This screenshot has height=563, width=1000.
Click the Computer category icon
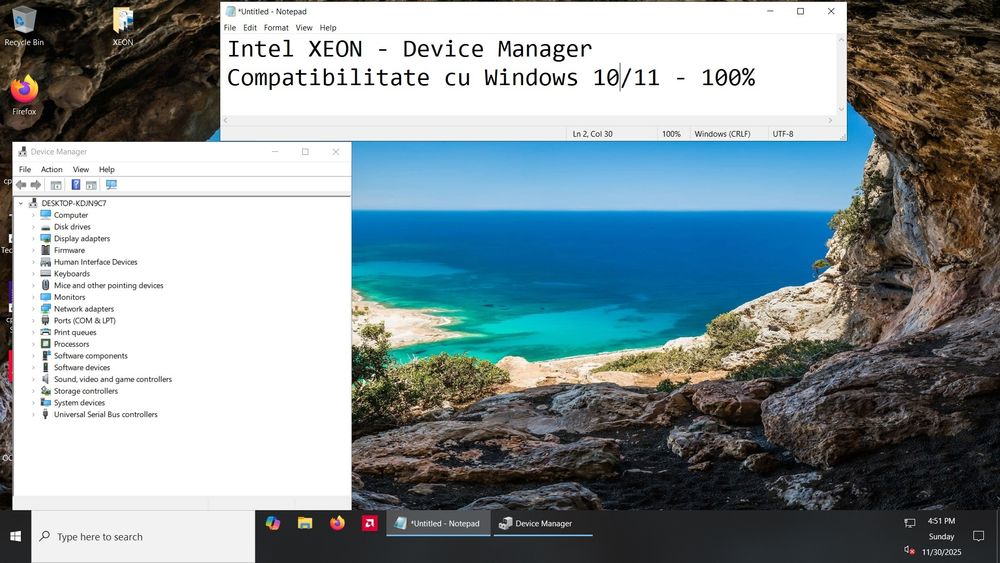coord(45,215)
